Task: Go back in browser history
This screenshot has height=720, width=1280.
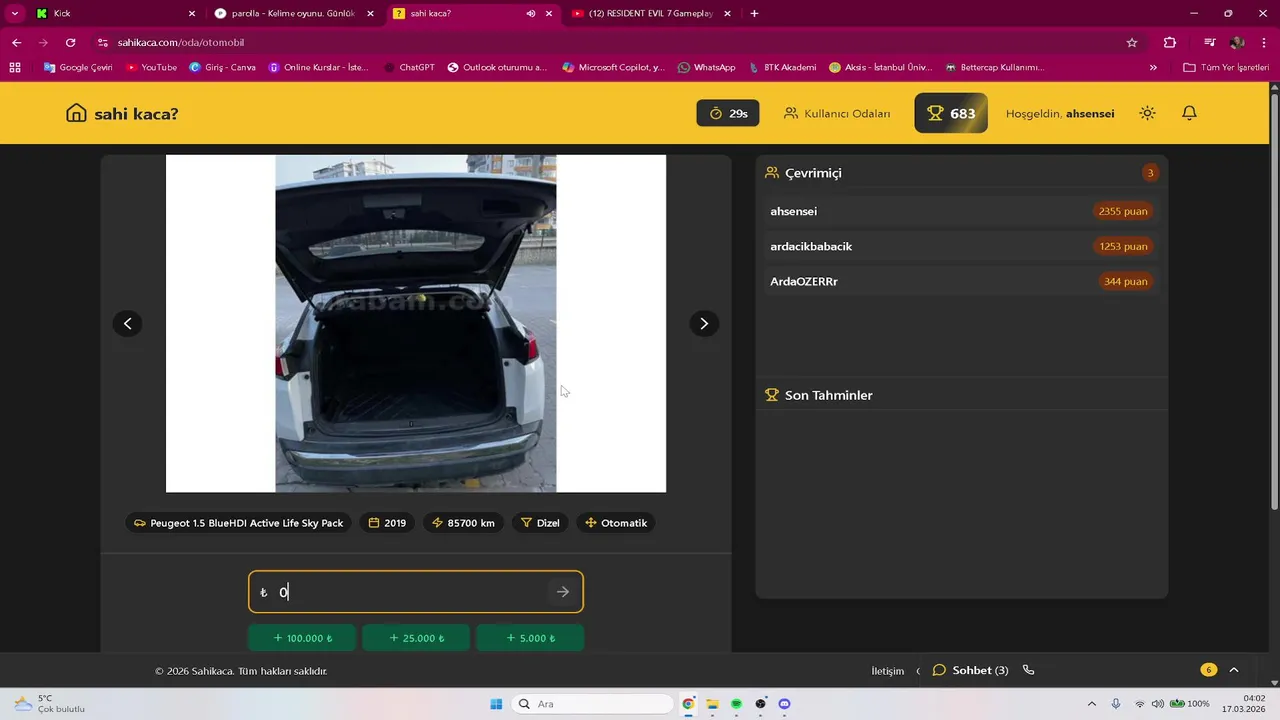Action: pyautogui.click(x=16, y=42)
